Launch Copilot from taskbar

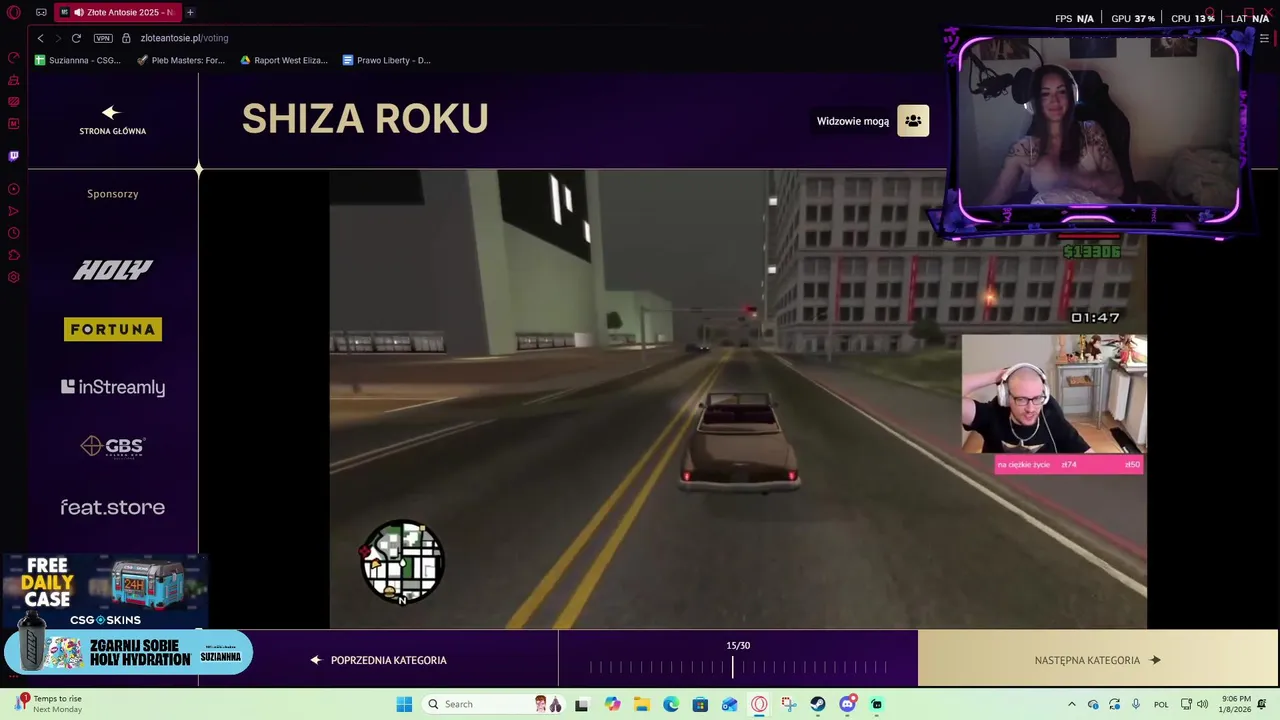click(x=612, y=704)
